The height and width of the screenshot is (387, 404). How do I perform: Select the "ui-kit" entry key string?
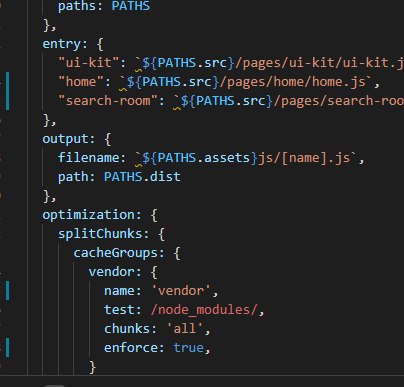click(x=89, y=63)
